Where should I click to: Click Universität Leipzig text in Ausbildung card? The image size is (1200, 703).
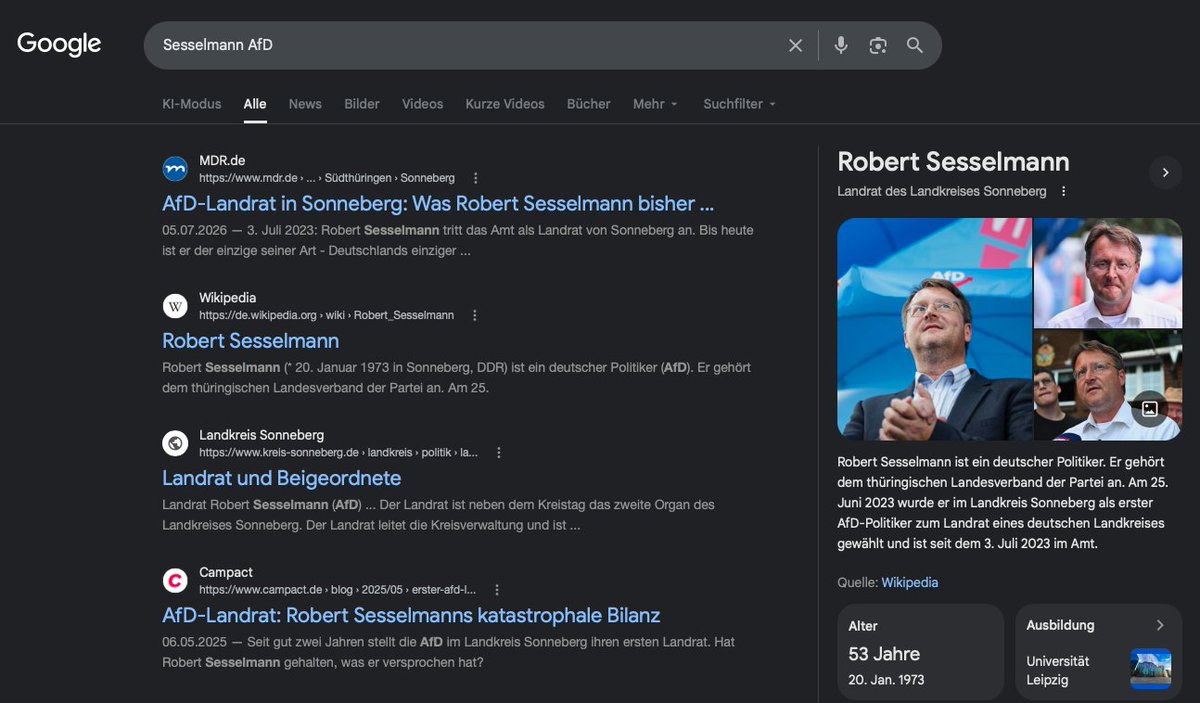pyautogui.click(x=1058, y=670)
